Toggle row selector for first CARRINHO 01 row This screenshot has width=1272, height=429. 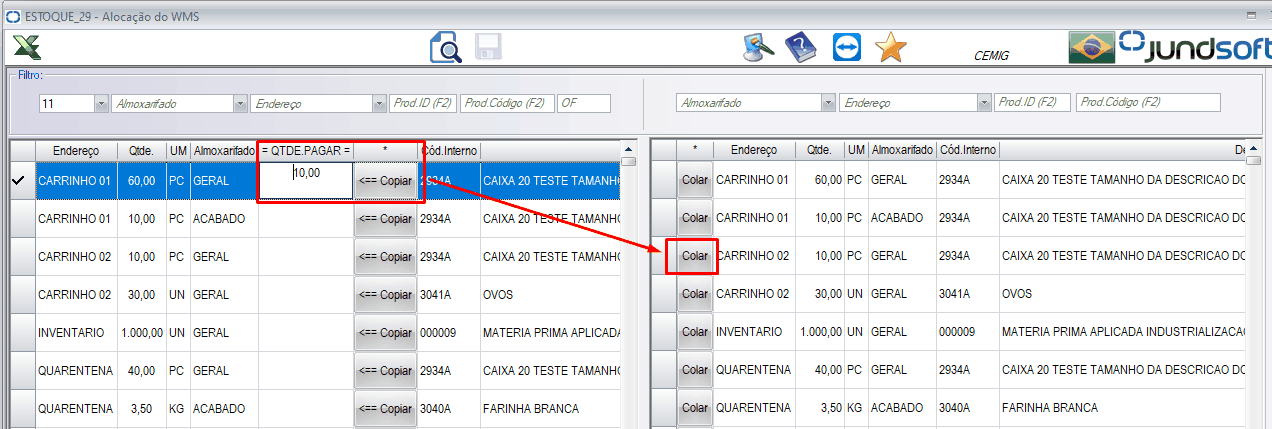pyautogui.click(x=20, y=180)
